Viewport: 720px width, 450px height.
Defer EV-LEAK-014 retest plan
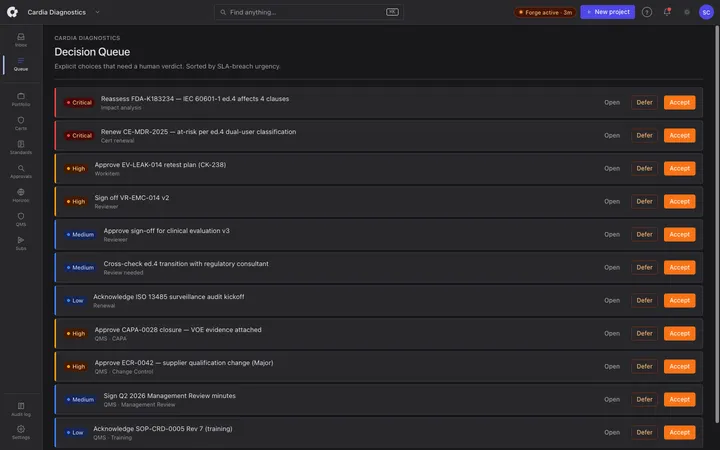[x=644, y=169]
